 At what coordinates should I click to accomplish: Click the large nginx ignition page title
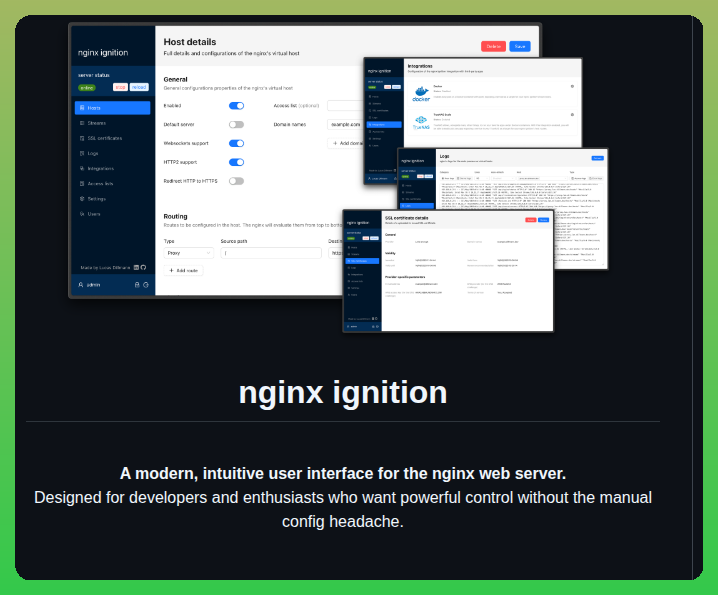coord(343,393)
